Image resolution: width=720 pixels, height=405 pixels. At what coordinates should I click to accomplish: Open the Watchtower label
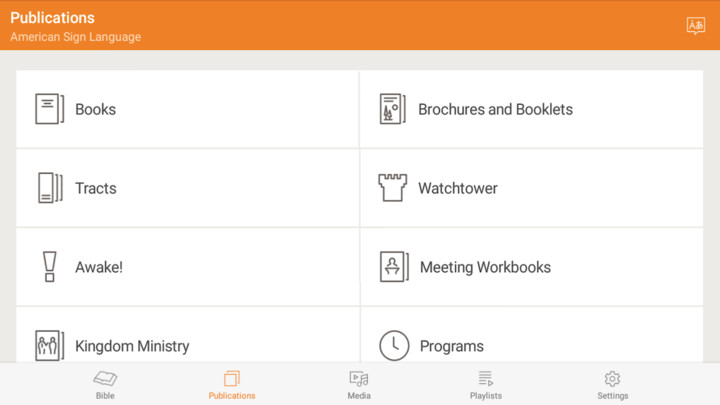coord(457,188)
